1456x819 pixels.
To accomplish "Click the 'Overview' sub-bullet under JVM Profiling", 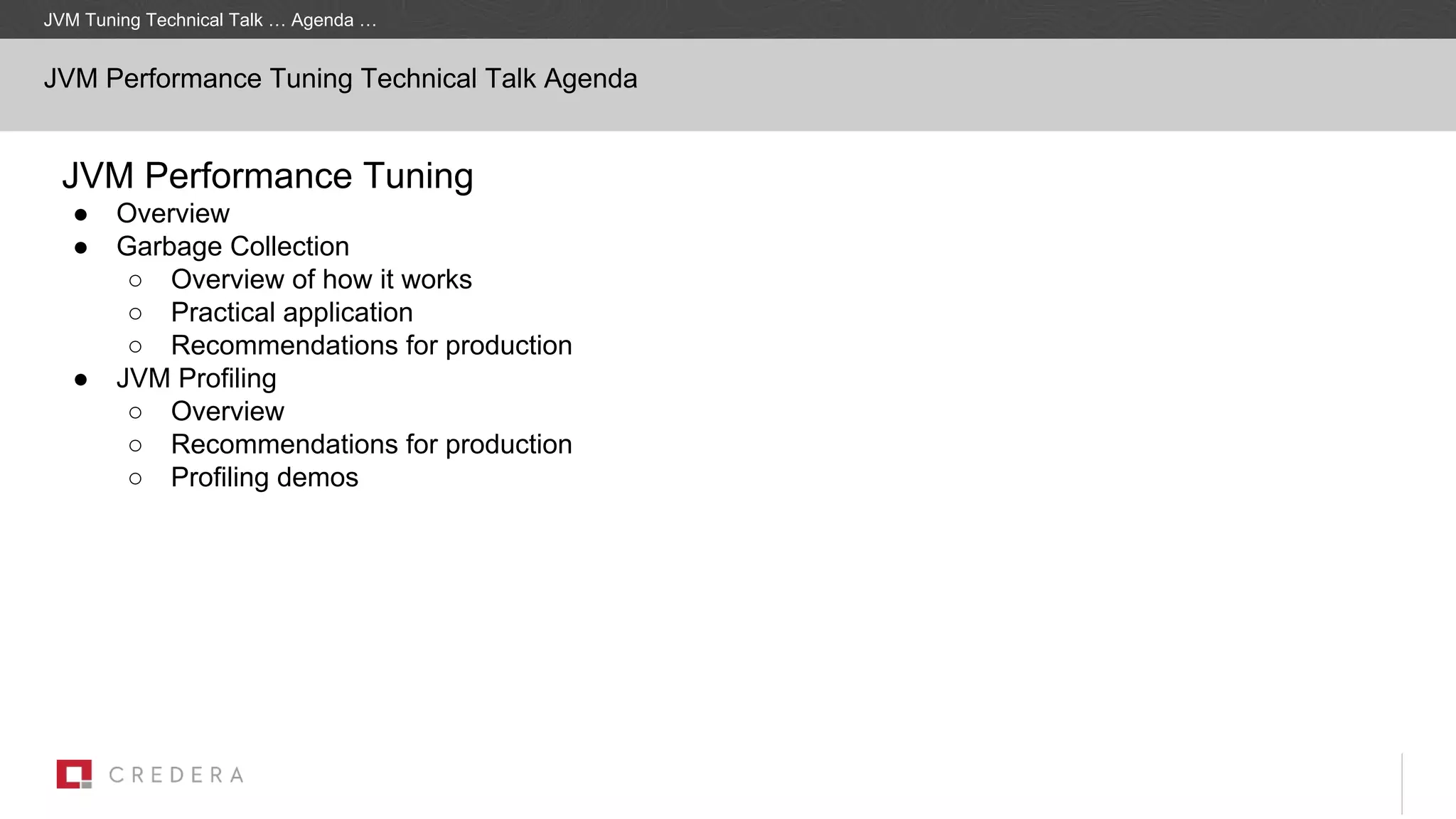I will point(227,412).
